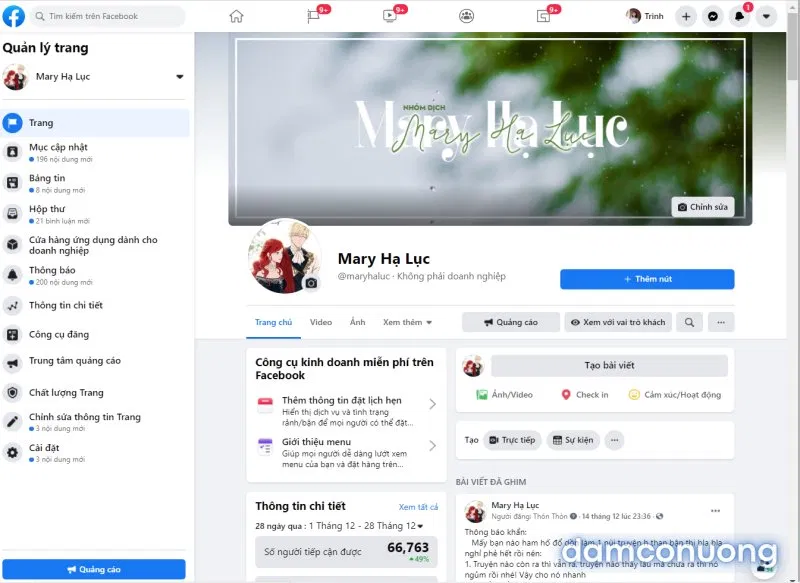Screen dimensions: 800x583
Task: Click the Chất lượng Trang shield icon
Action: click(x=13, y=392)
